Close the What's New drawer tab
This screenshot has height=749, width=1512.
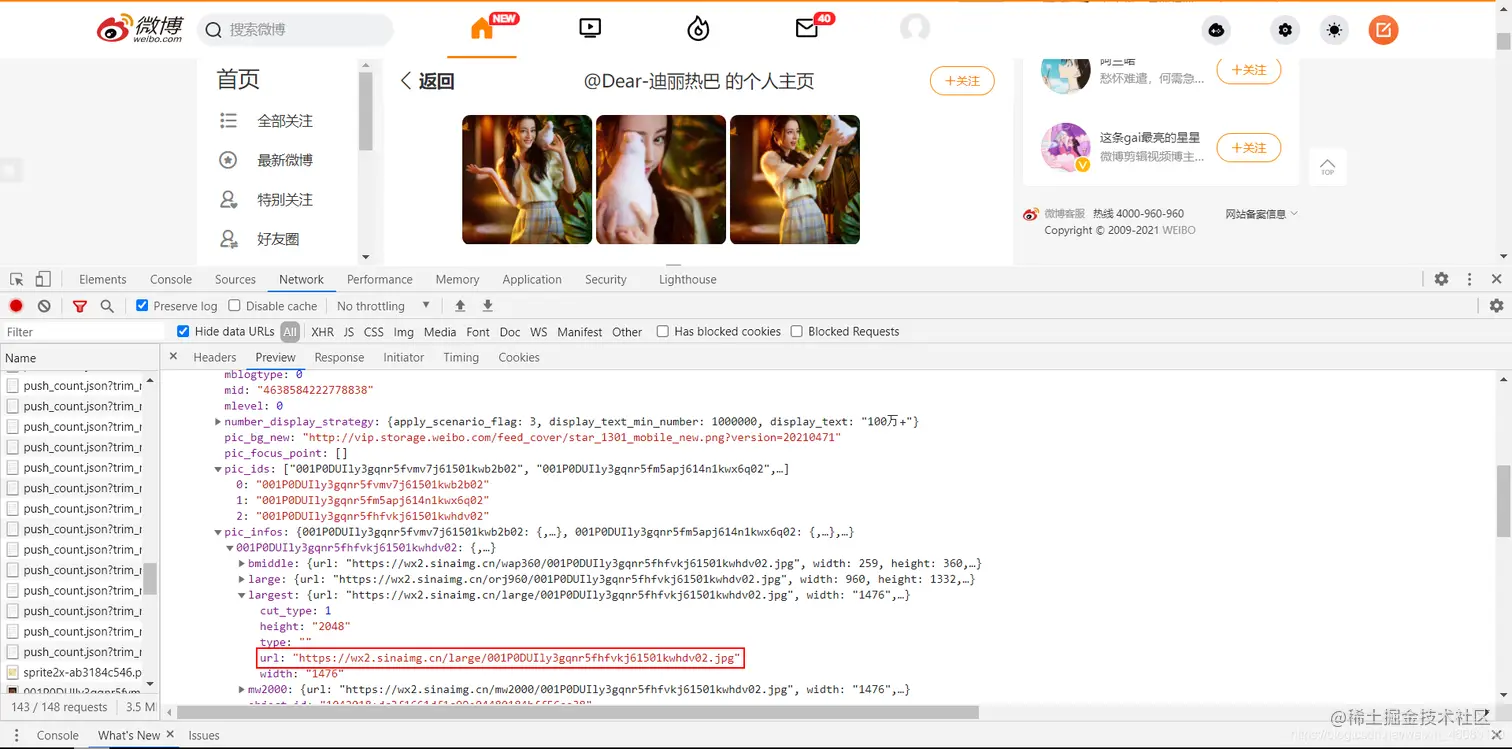170,734
